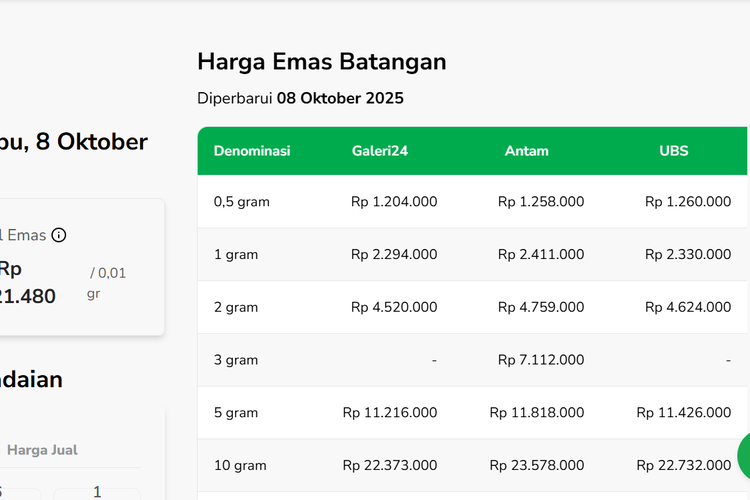The image size is (750, 500).
Task: Click the Galeri24 0,5 gram price Rp 1.204.000
Action: point(394,202)
